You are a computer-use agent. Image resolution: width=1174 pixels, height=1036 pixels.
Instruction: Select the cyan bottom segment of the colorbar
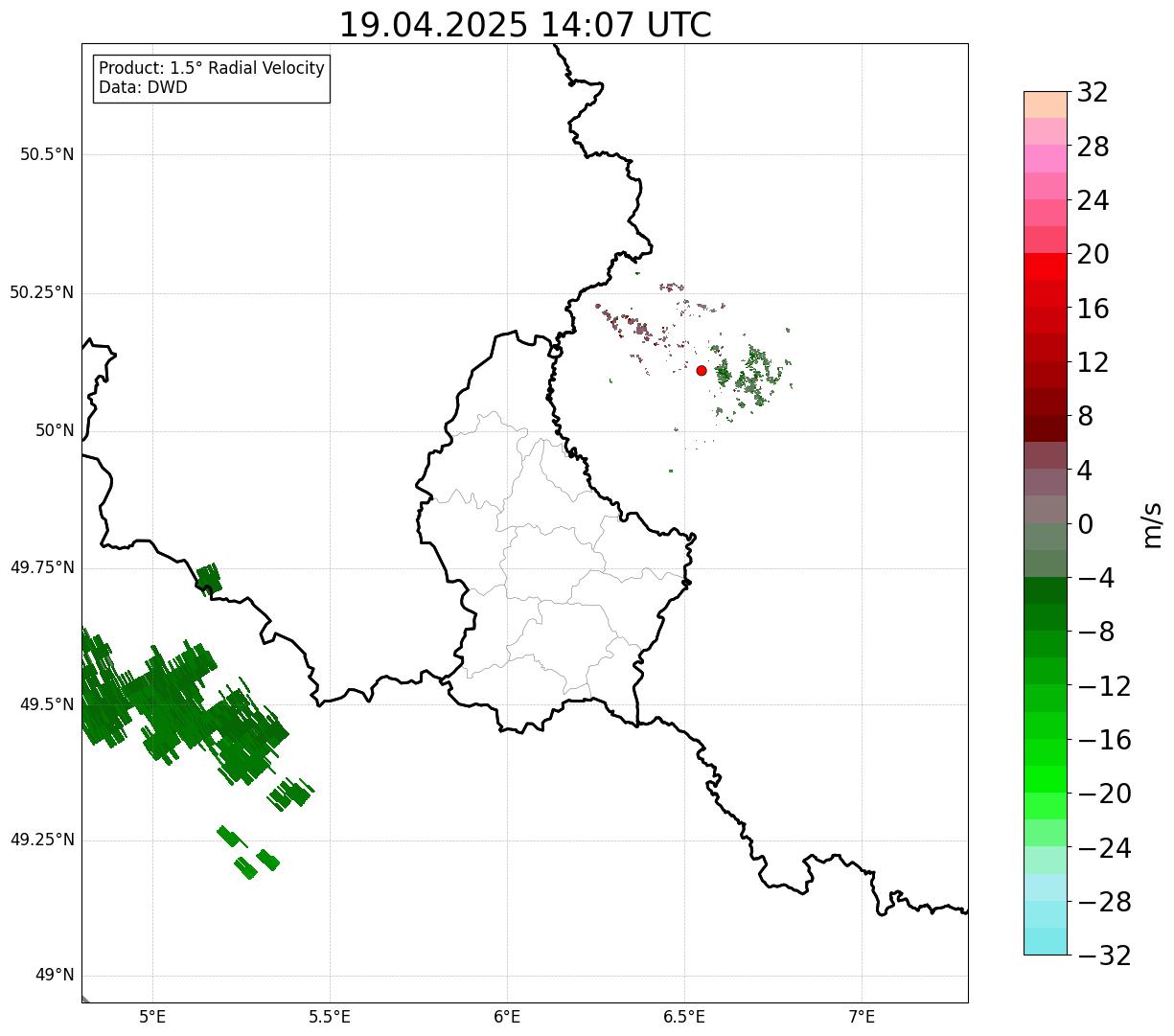click(1046, 941)
